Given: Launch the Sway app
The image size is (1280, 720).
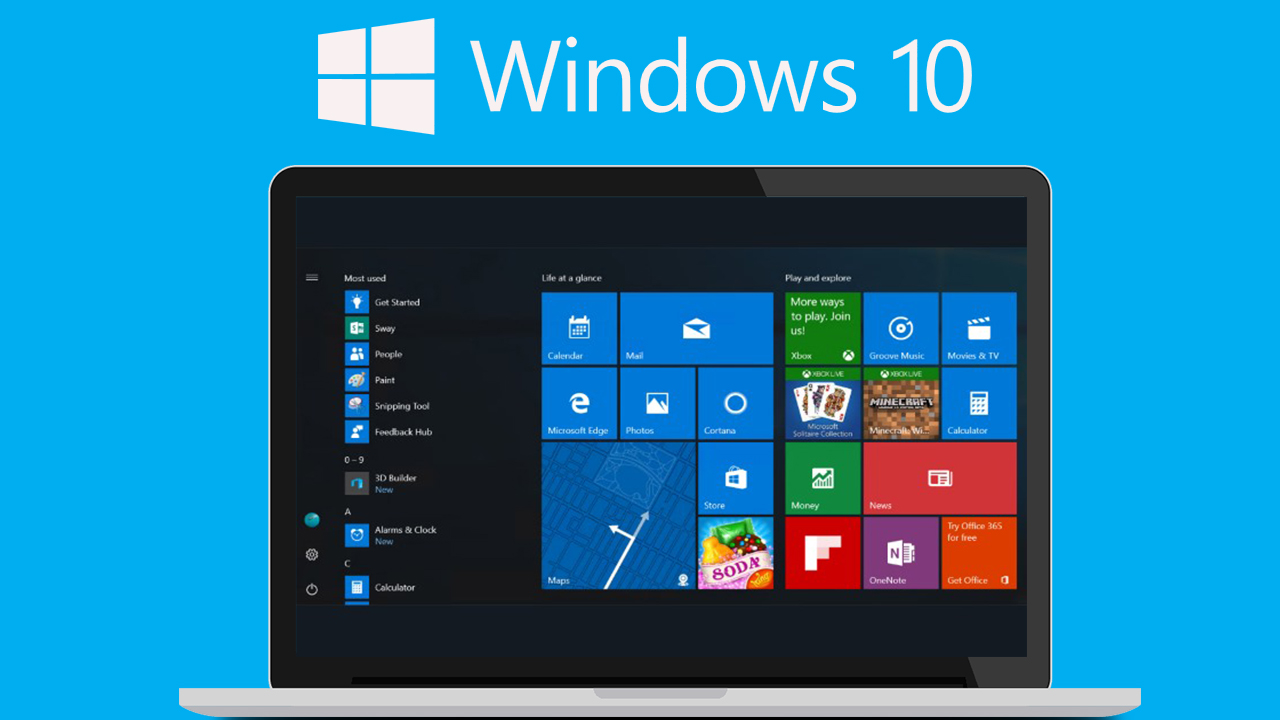Looking at the screenshot, I should (371, 328).
